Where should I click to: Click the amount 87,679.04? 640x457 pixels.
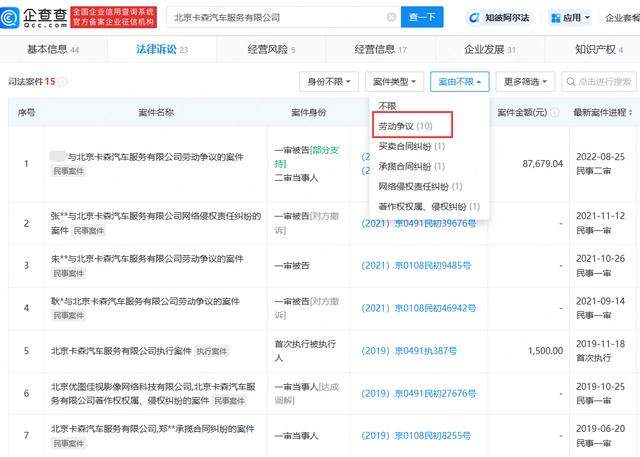click(x=542, y=164)
